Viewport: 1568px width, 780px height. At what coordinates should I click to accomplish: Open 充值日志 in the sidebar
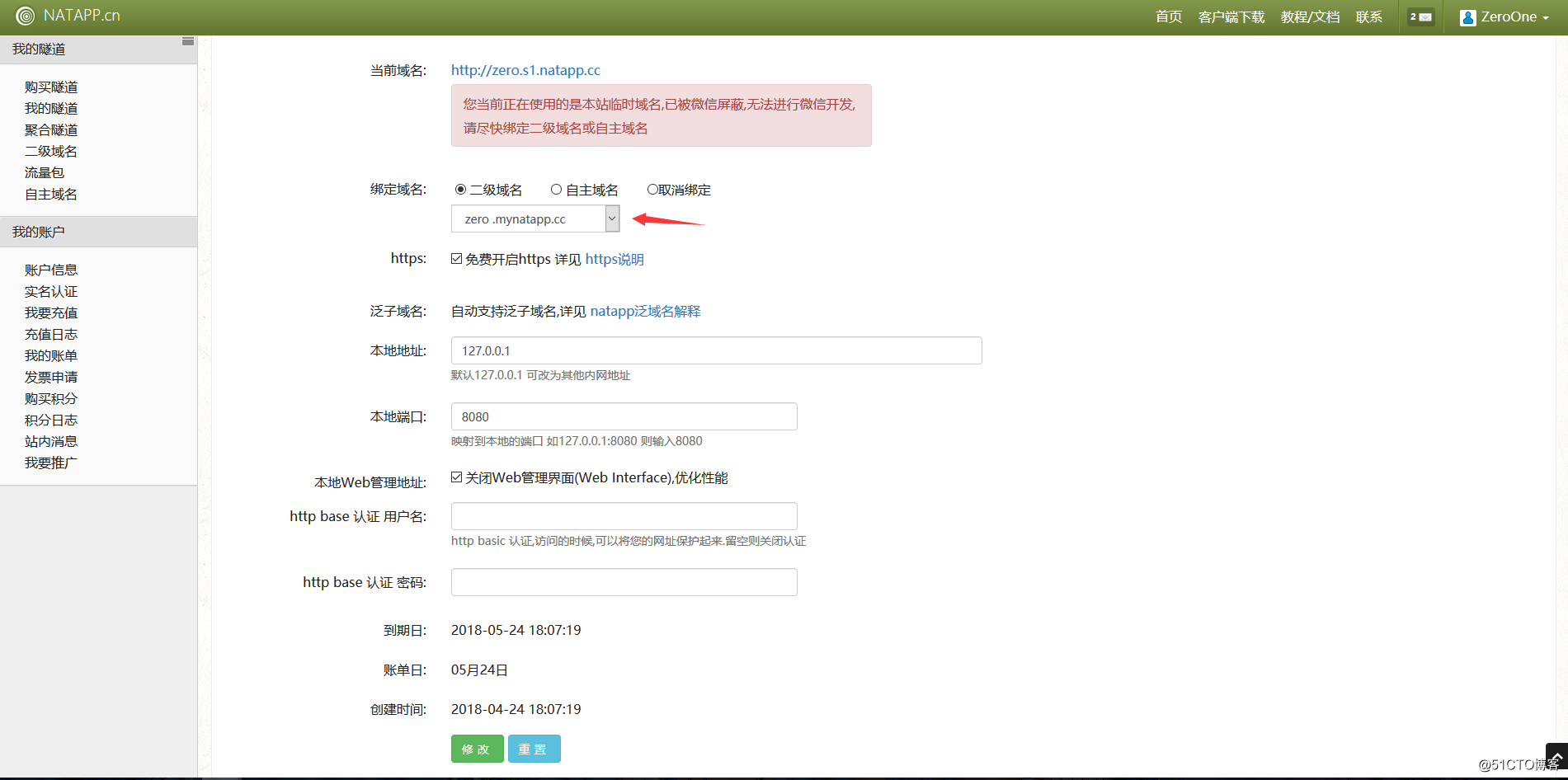(x=51, y=334)
